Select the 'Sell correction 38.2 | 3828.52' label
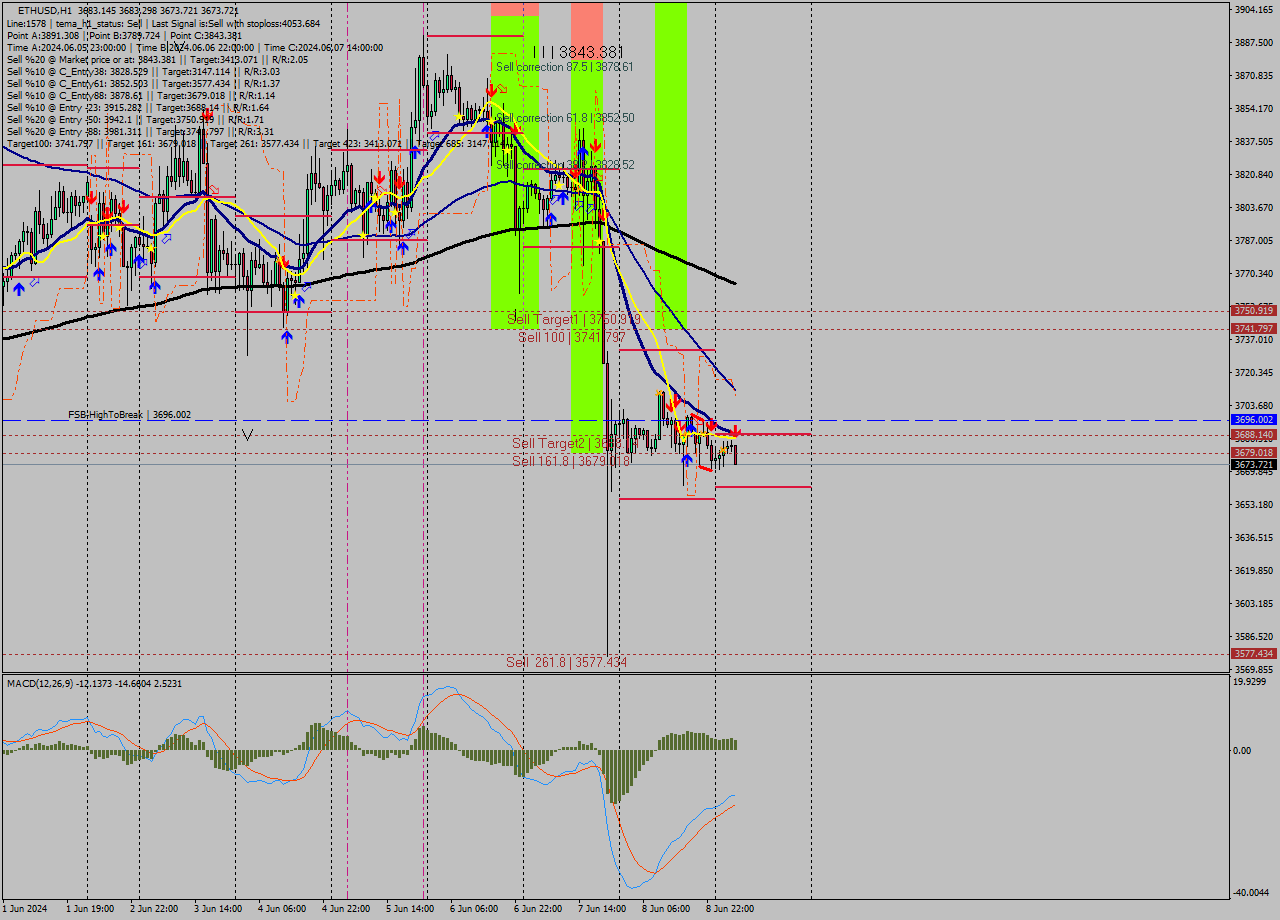The image size is (1280, 920). [565, 164]
